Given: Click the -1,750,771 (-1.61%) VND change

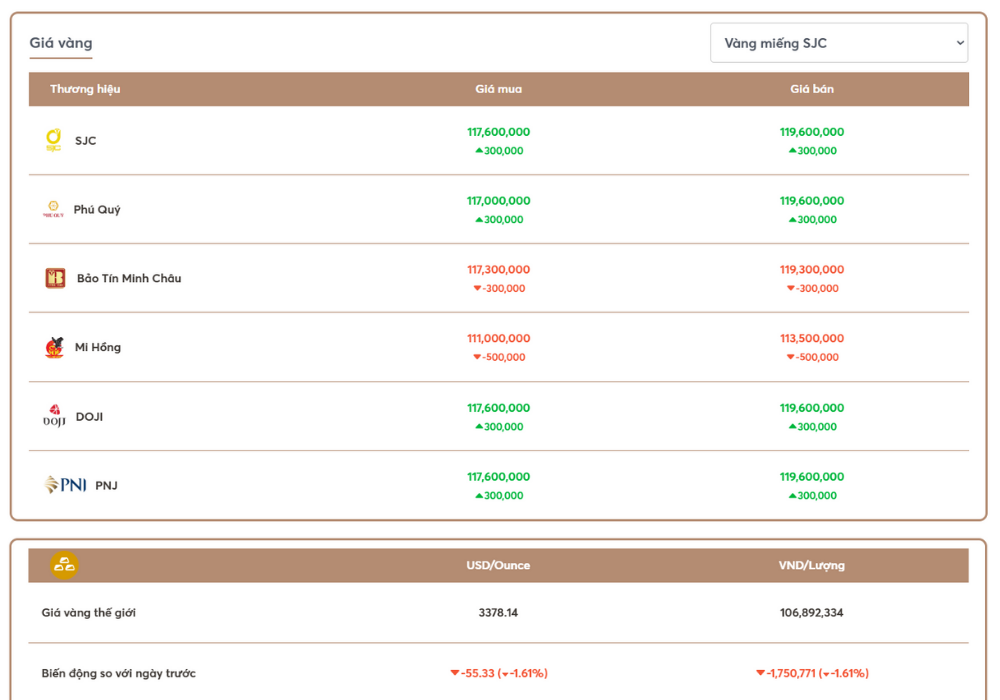Looking at the screenshot, I should tap(812, 673).
